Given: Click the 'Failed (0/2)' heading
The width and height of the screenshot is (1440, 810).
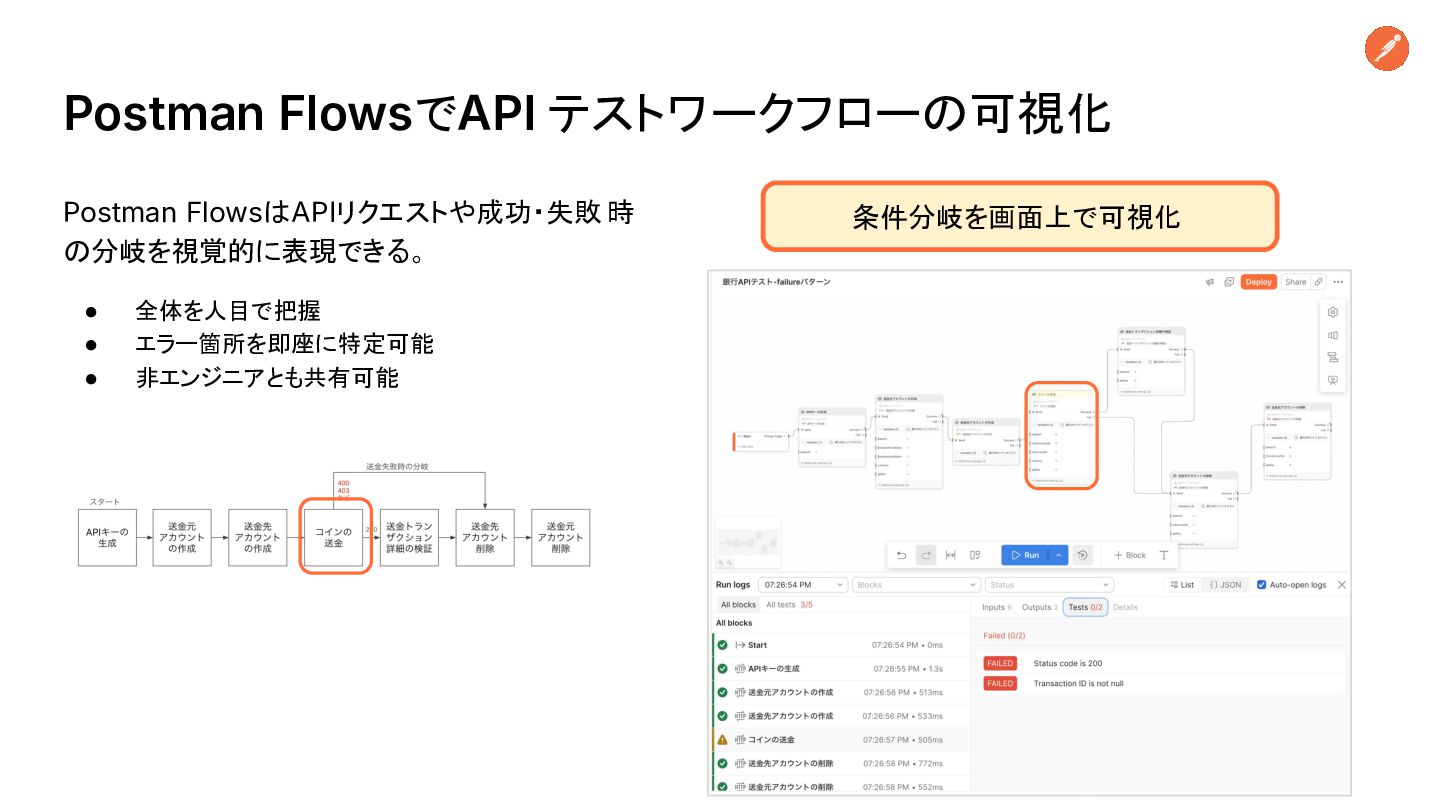Looking at the screenshot, I should 1004,635.
